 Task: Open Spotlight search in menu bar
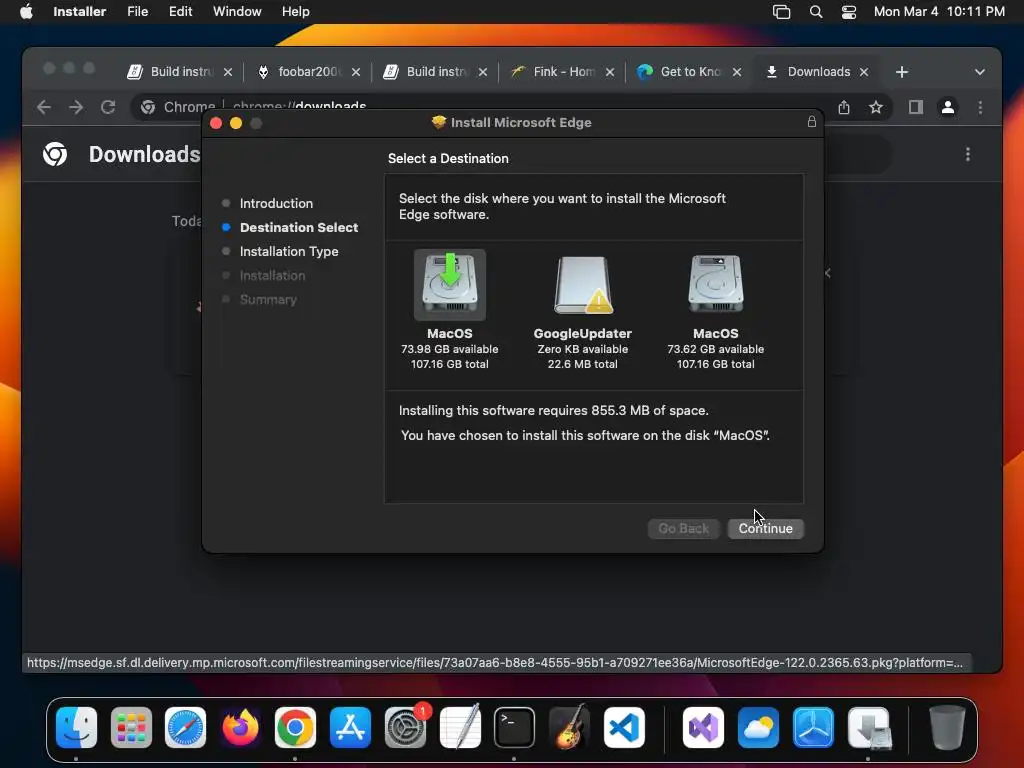pyautogui.click(x=816, y=12)
